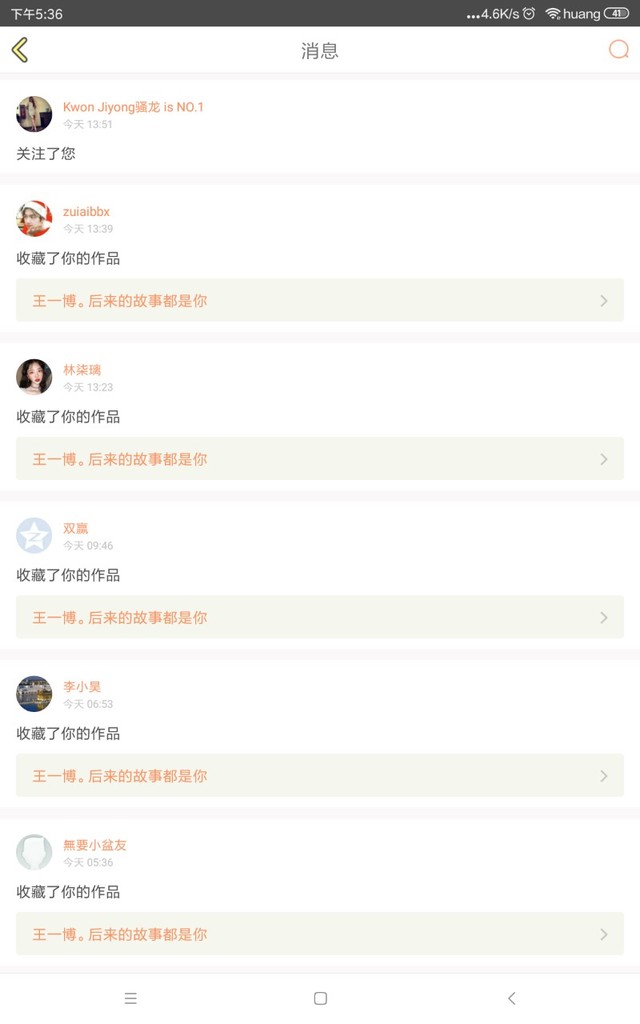The image size is (640, 1024).
Task: Open work title under 無要小盆友's notification
Action: click(120, 934)
